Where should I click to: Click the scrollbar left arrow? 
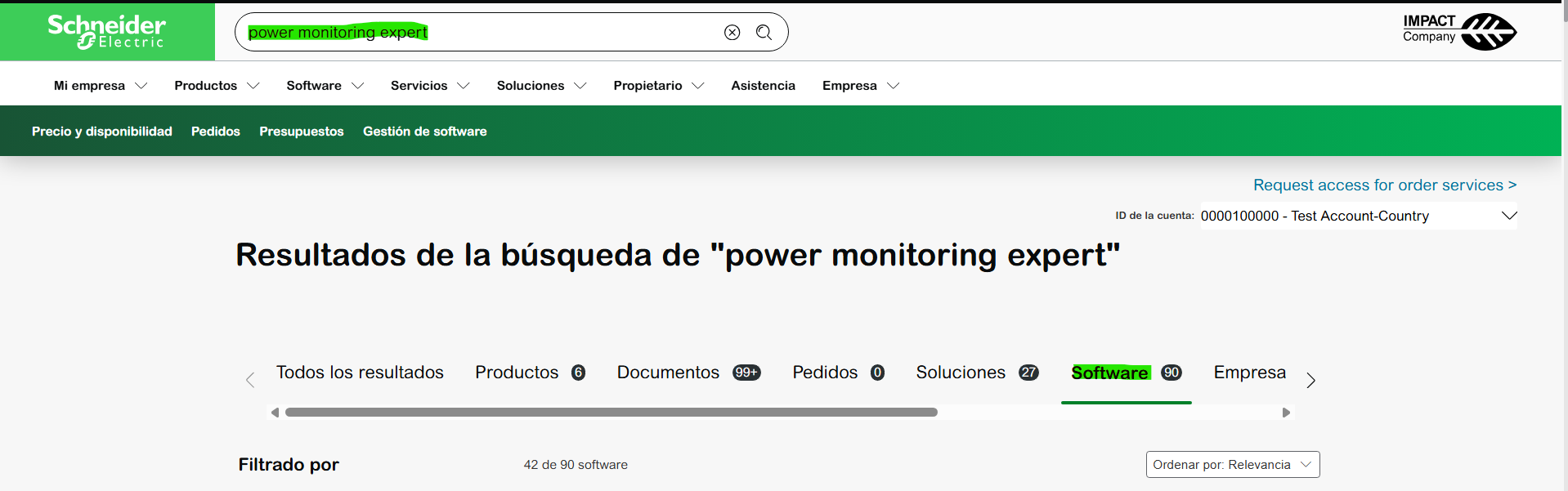pyautogui.click(x=275, y=413)
